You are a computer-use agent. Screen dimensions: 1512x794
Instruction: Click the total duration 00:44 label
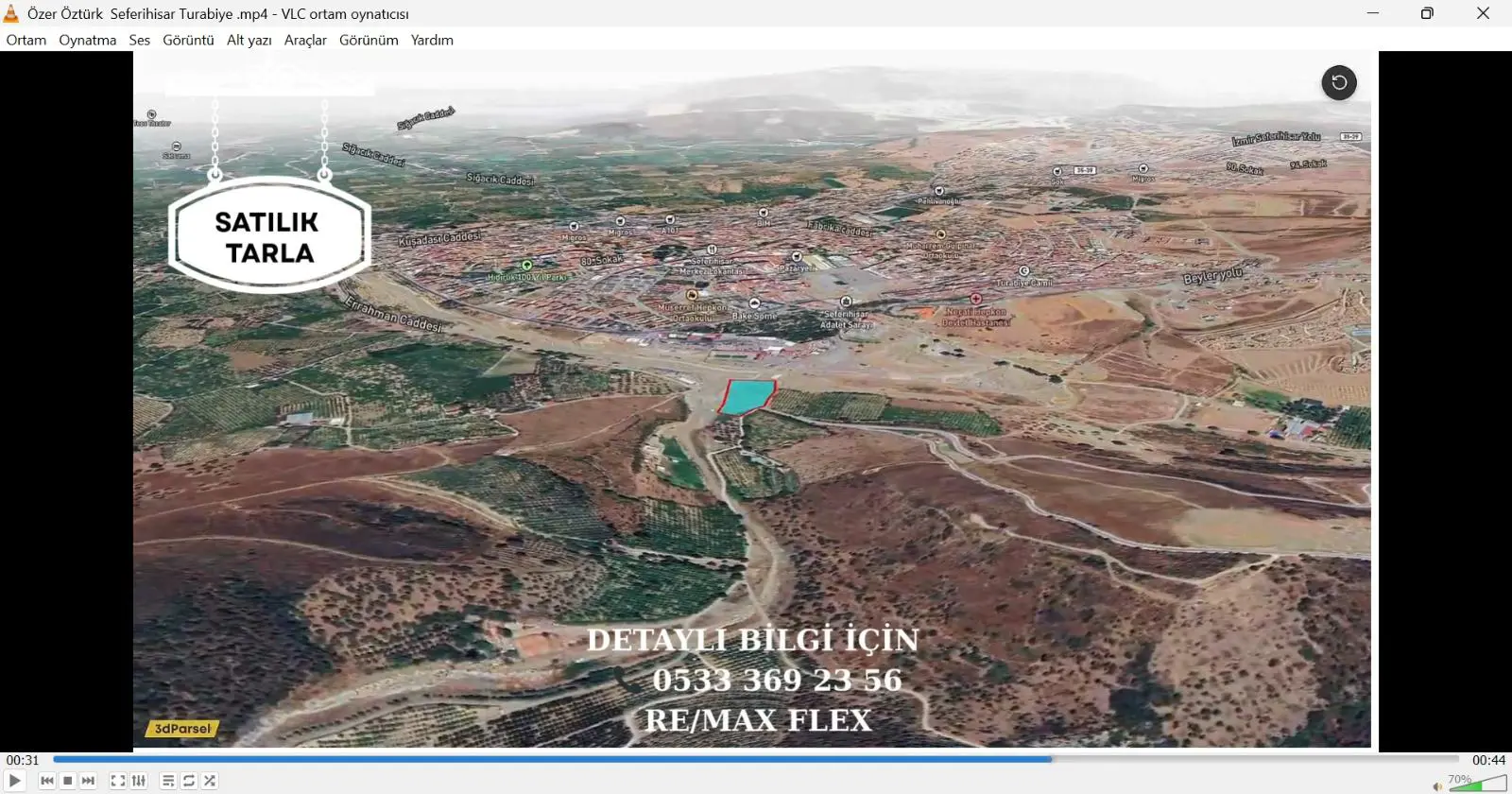1488,760
